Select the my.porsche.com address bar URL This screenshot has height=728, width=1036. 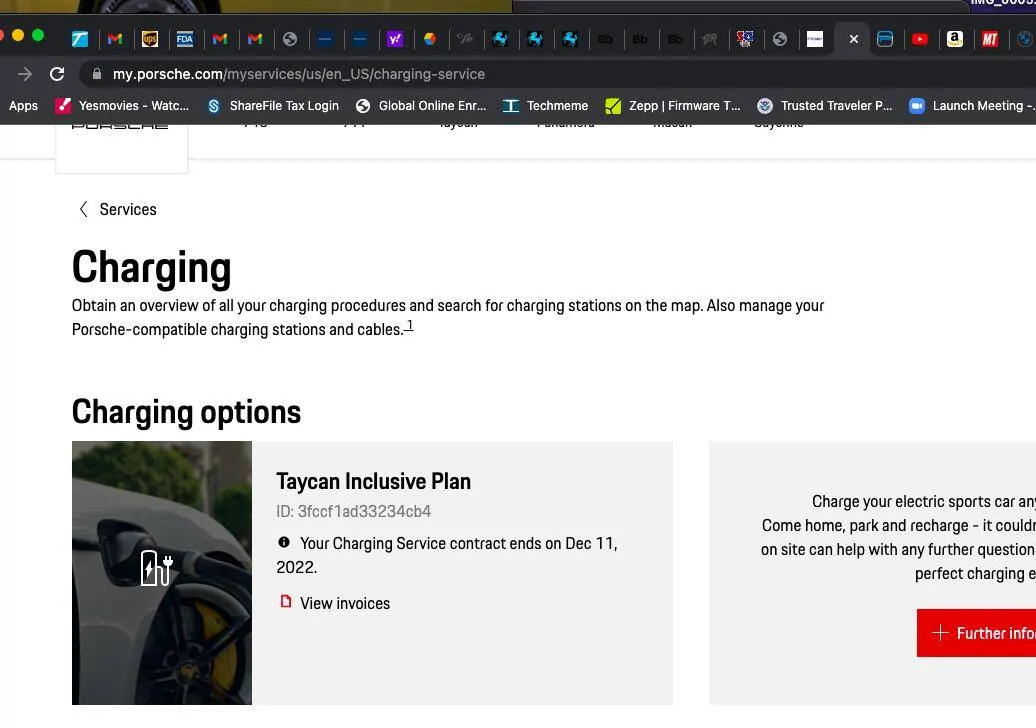pyautogui.click(x=299, y=74)
